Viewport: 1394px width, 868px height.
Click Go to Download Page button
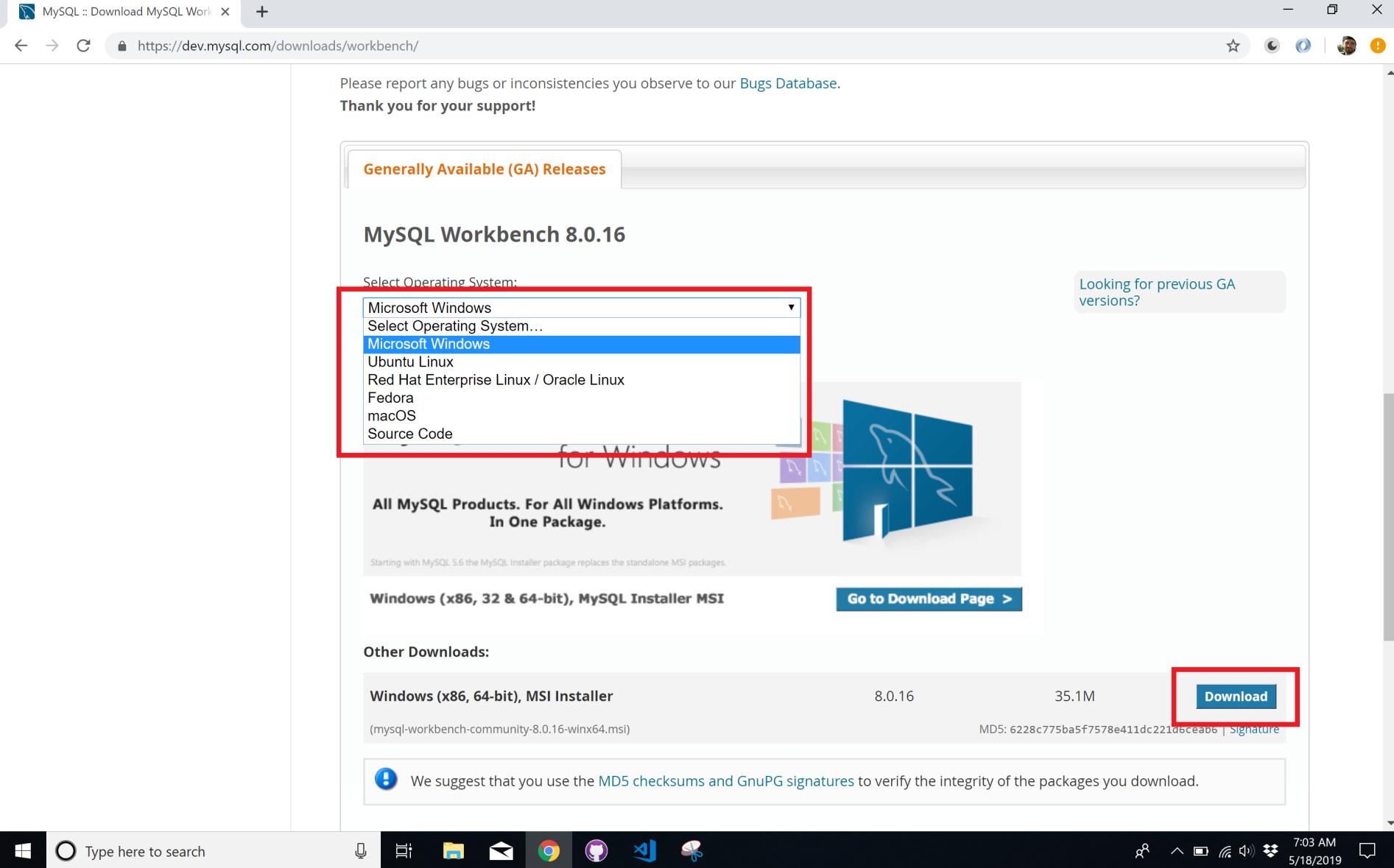929,599
